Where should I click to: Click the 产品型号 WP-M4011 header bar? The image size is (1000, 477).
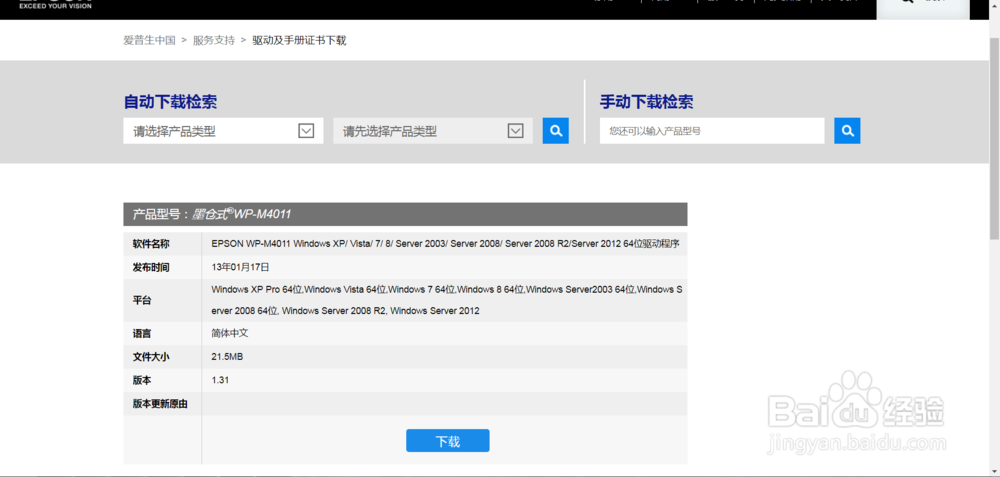[x=405, y=214]
